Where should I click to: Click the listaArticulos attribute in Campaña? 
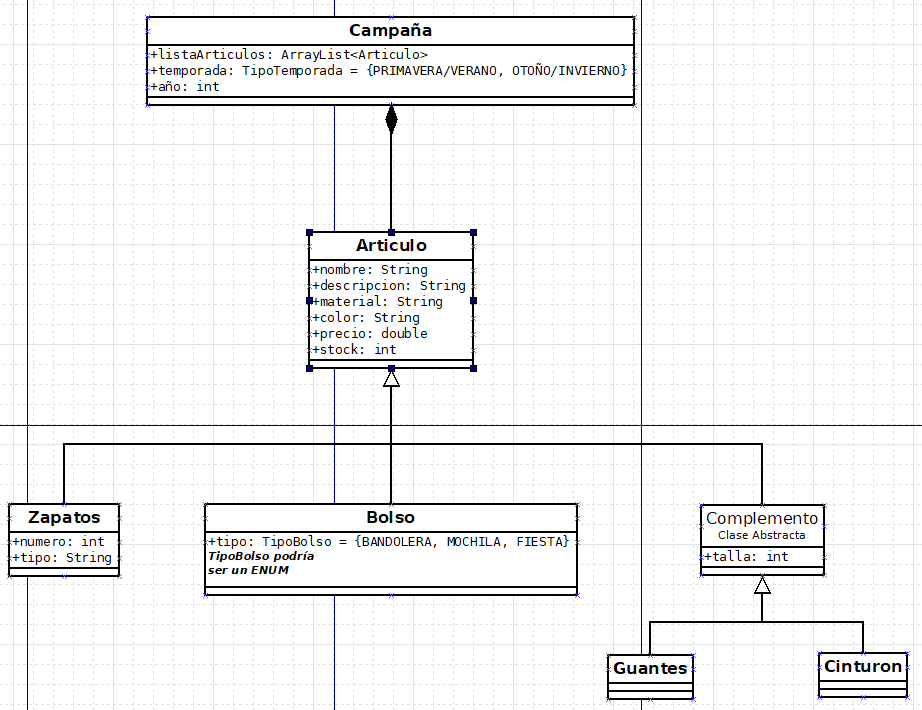pos(289,55)
